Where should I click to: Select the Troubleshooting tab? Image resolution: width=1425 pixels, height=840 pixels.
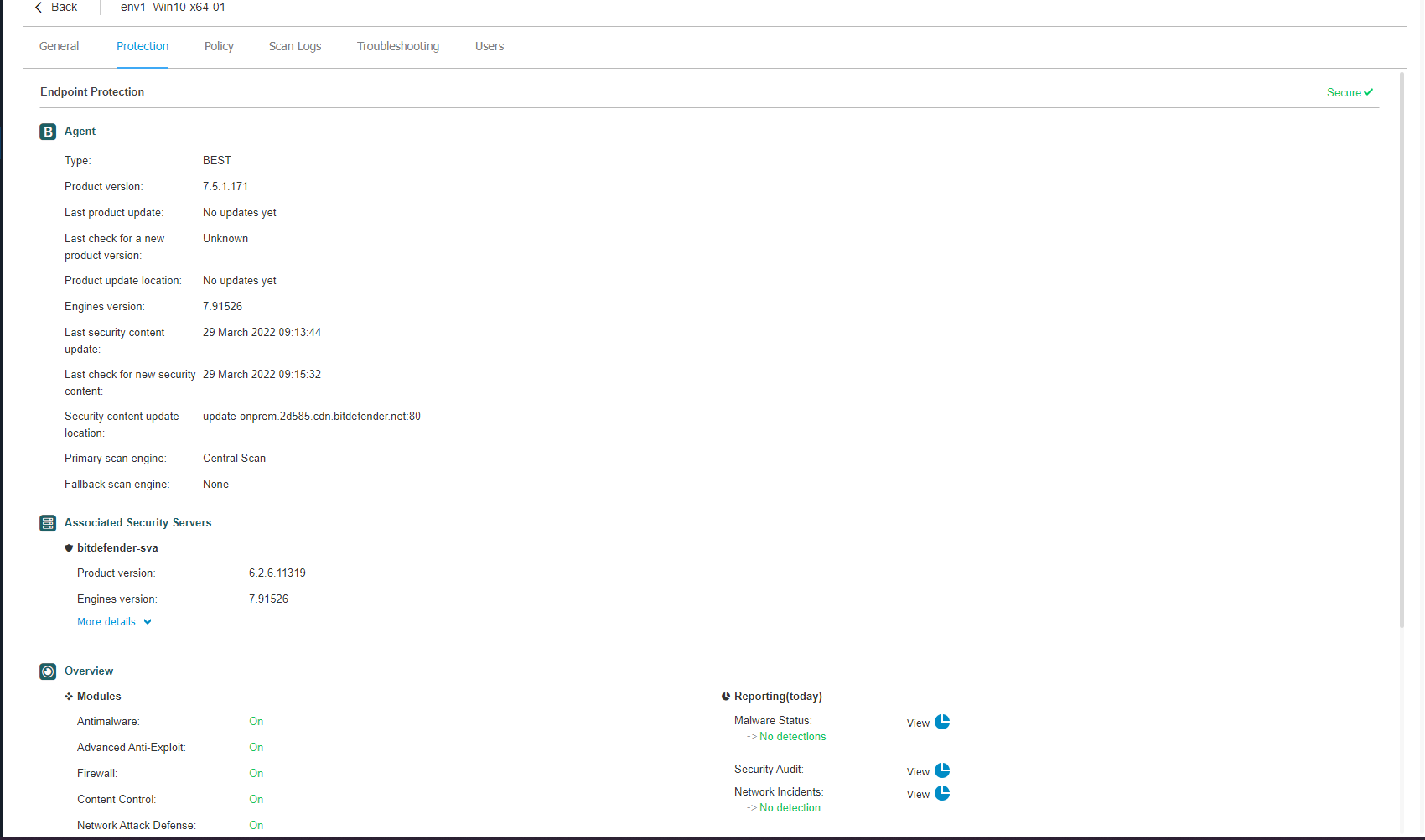398,46
